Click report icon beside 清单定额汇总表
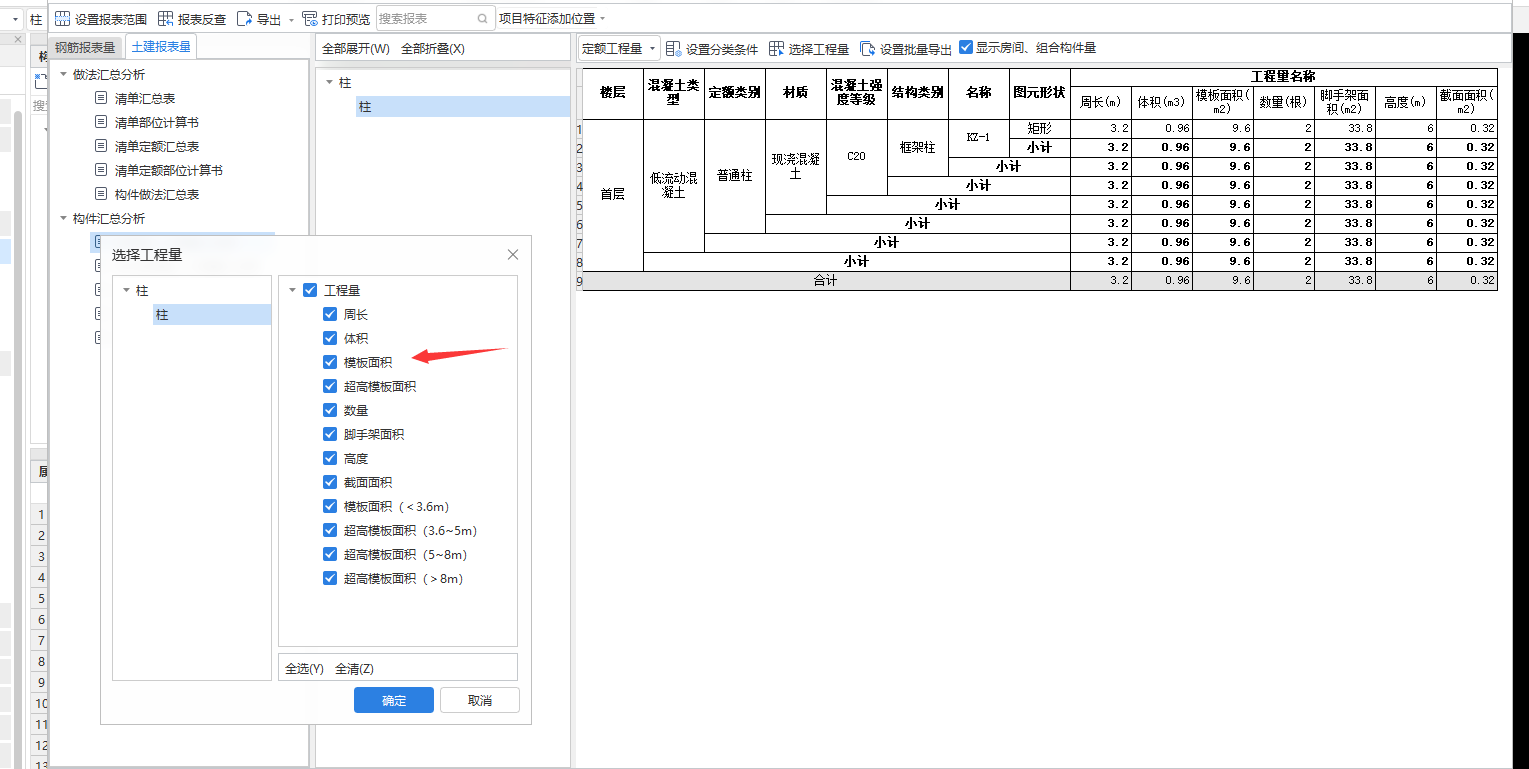Viewport: 1529px width, 769px height. pos(100,146)
